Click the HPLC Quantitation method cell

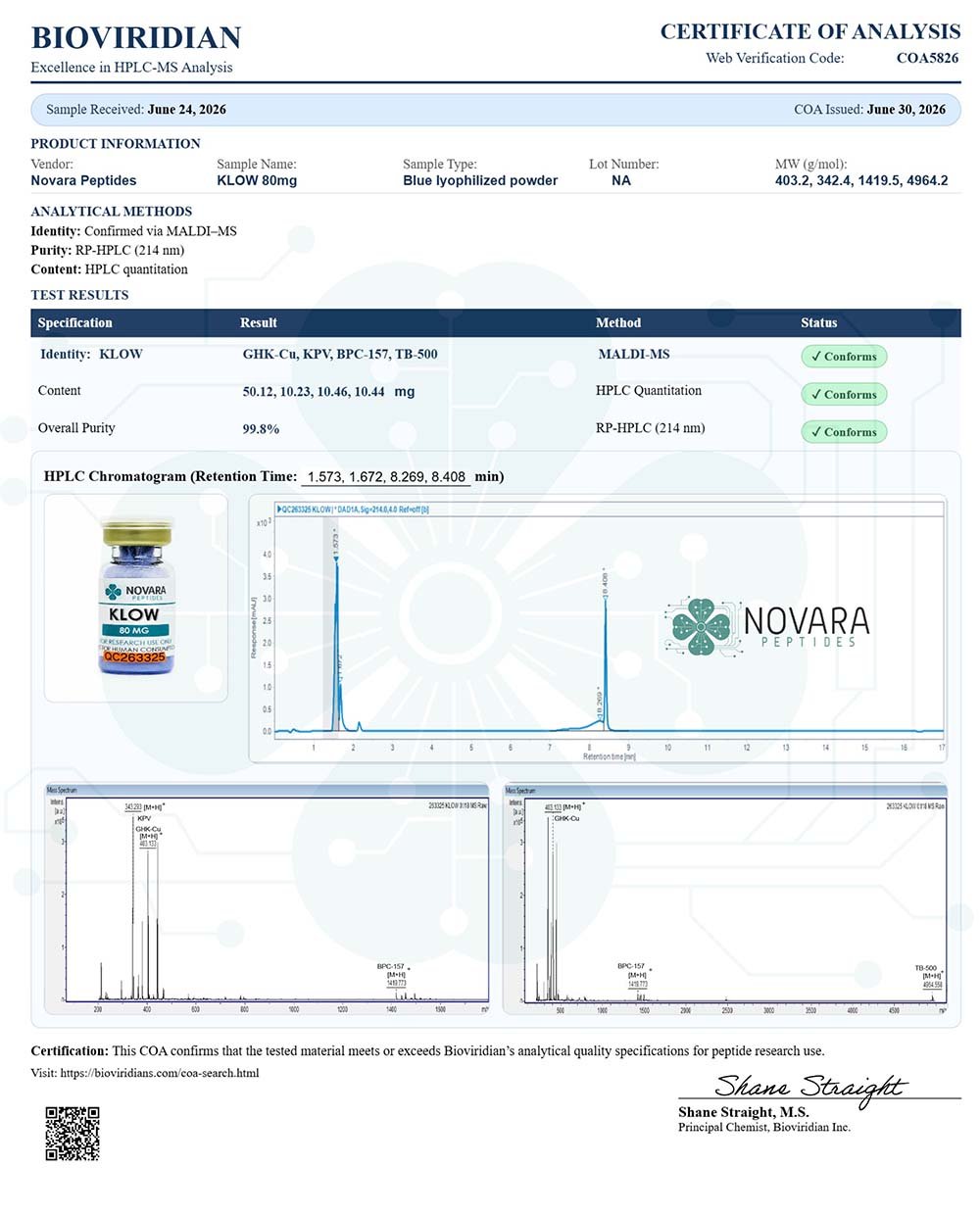coord(649,391)
